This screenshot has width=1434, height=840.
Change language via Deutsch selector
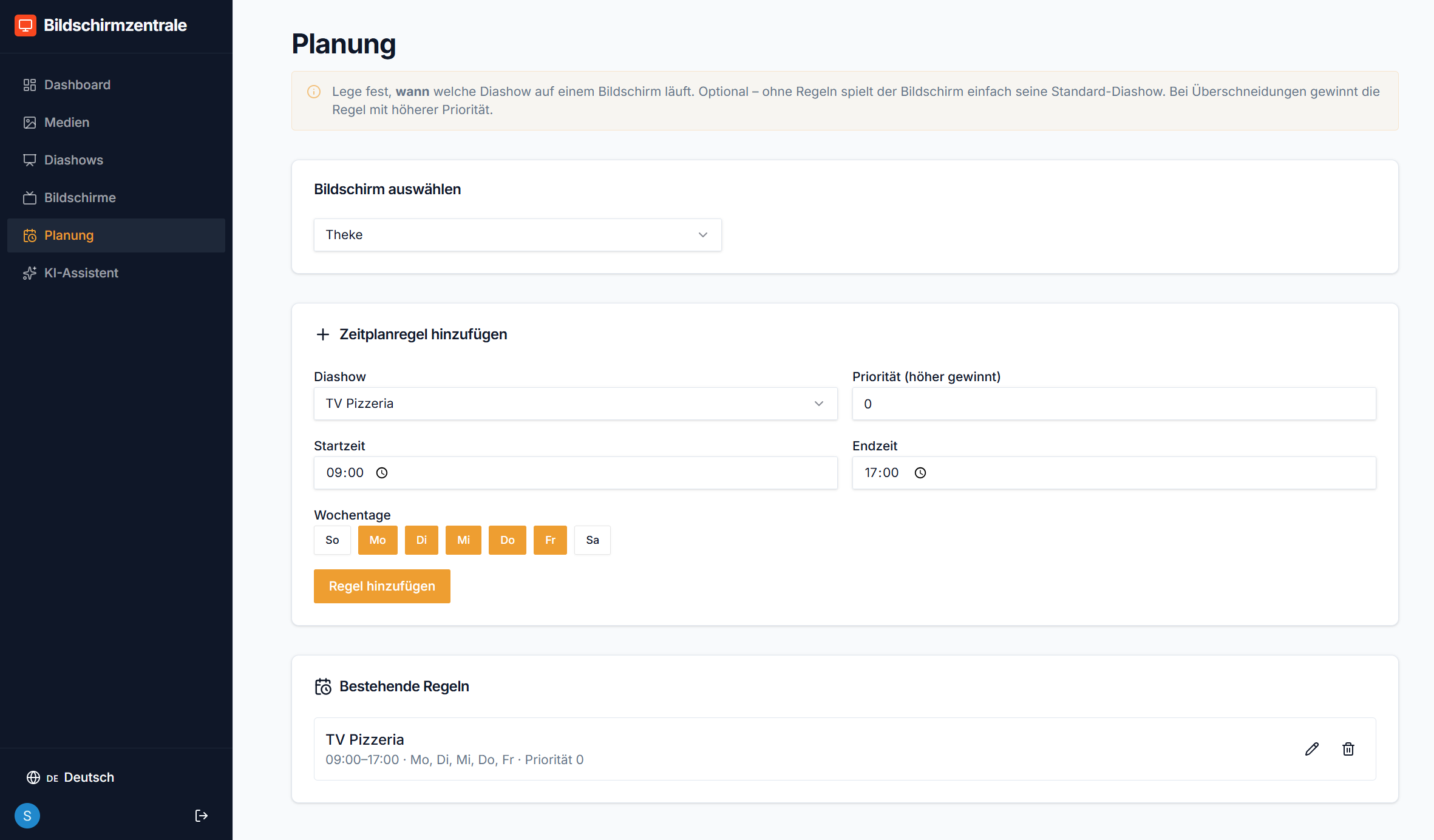(x=70, y=777)
